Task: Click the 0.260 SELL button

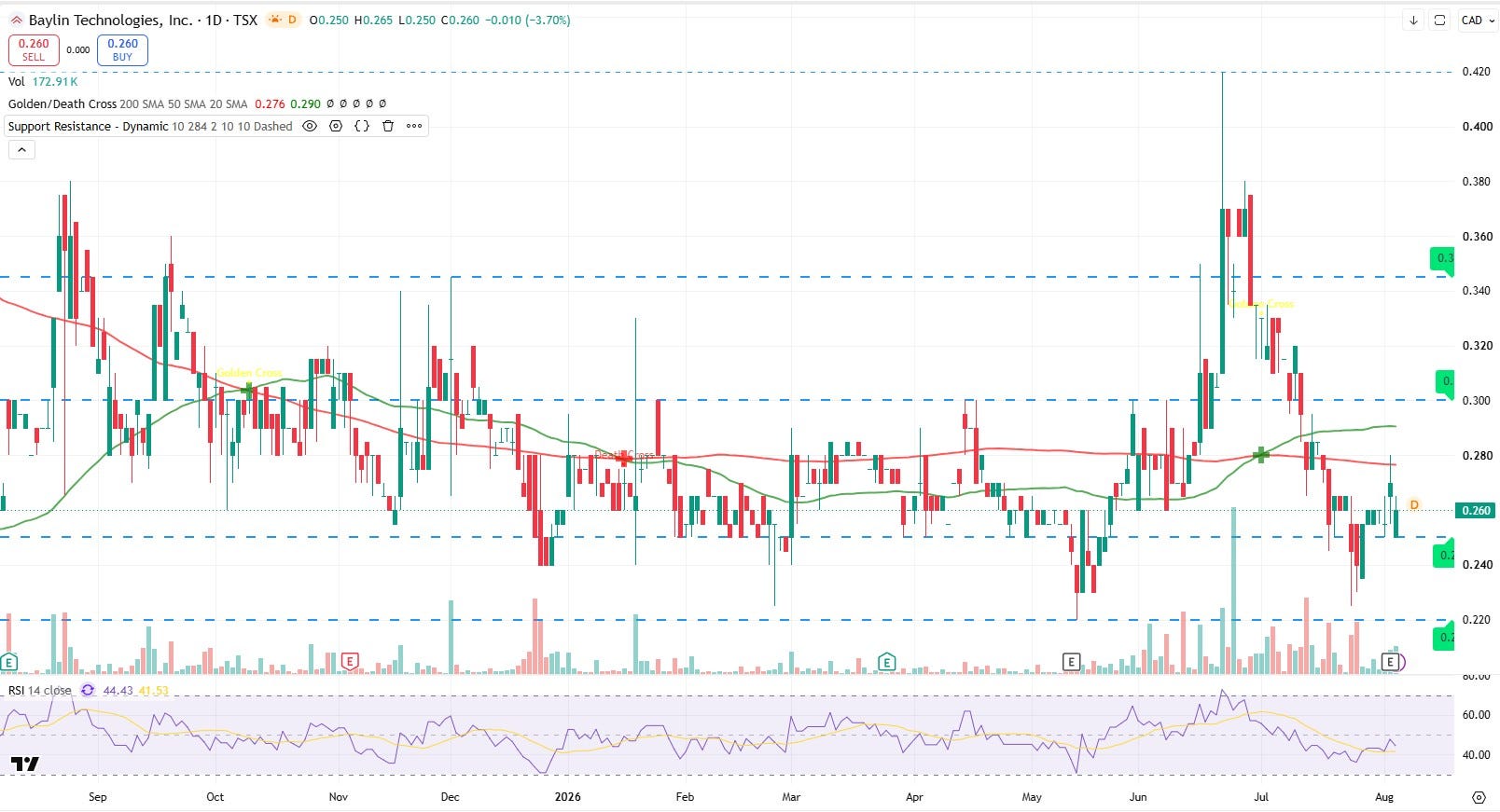Action: click(34, 49)
